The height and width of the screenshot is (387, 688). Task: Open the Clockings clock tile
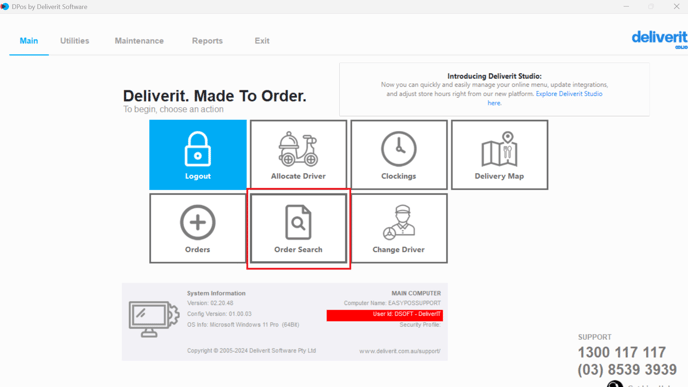pos(399,155)
